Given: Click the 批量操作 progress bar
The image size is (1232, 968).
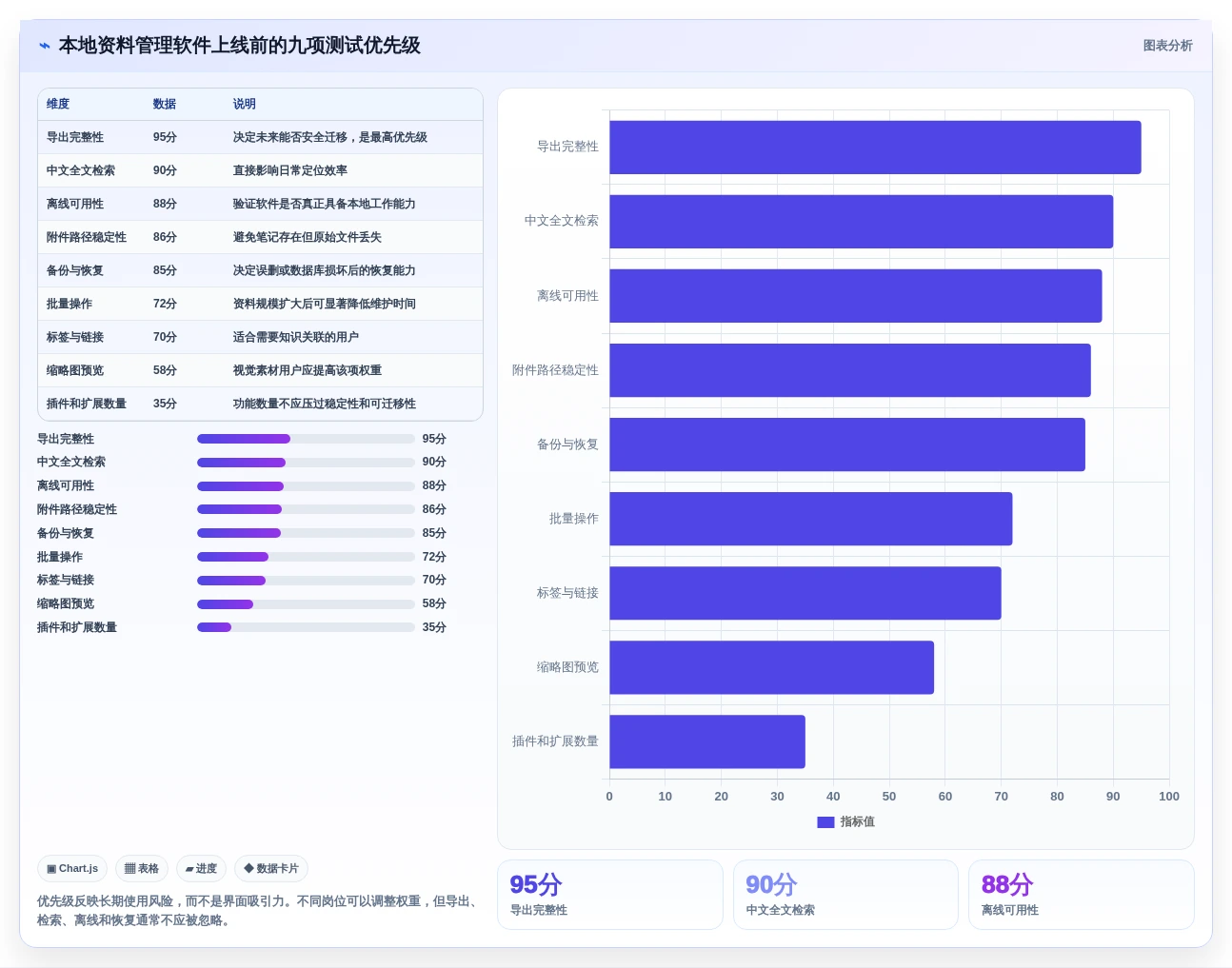Looking at the screenshot, I should click(306, 557).
